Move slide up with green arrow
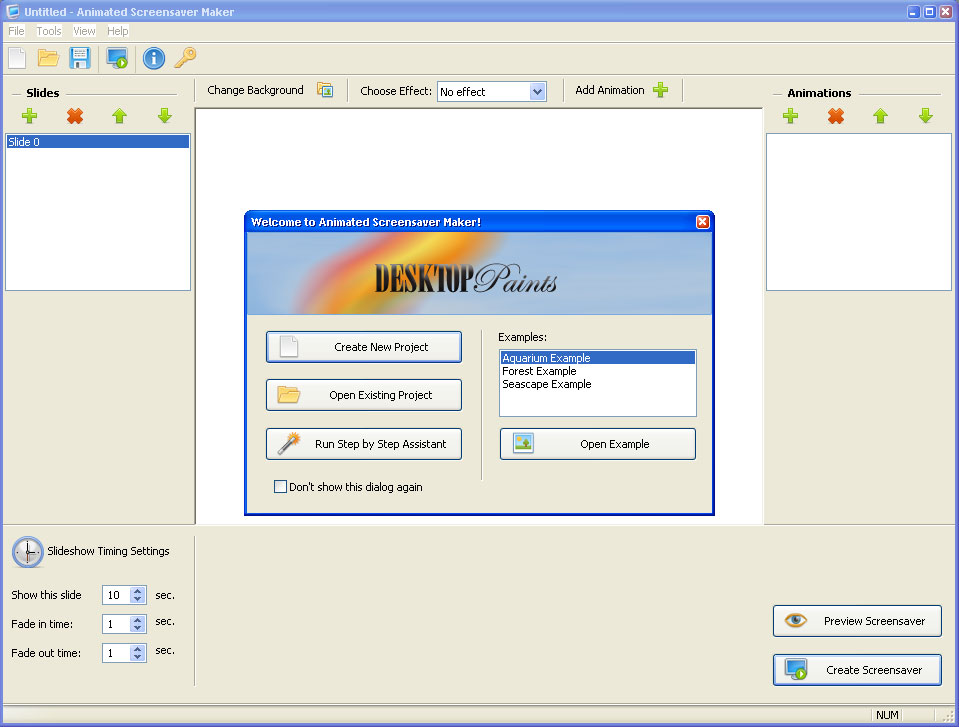The image size is (959, 727). 119,116
